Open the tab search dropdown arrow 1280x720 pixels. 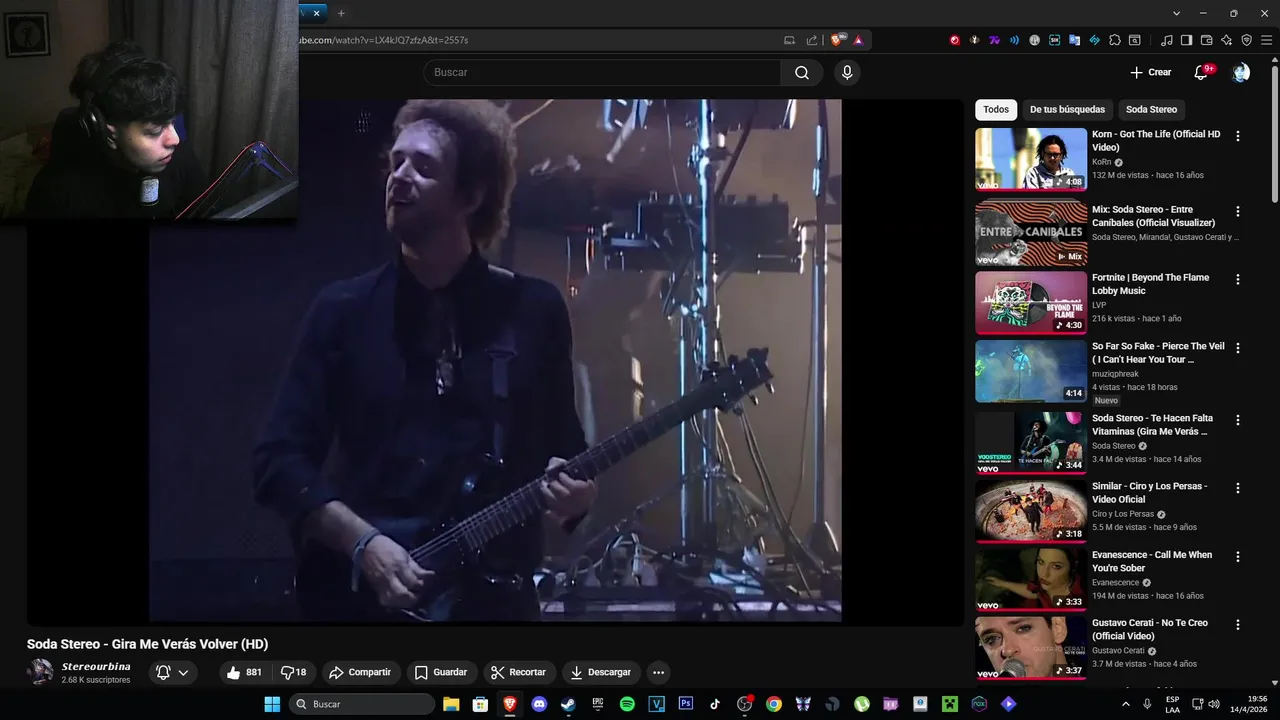(x=1177, y=13)
